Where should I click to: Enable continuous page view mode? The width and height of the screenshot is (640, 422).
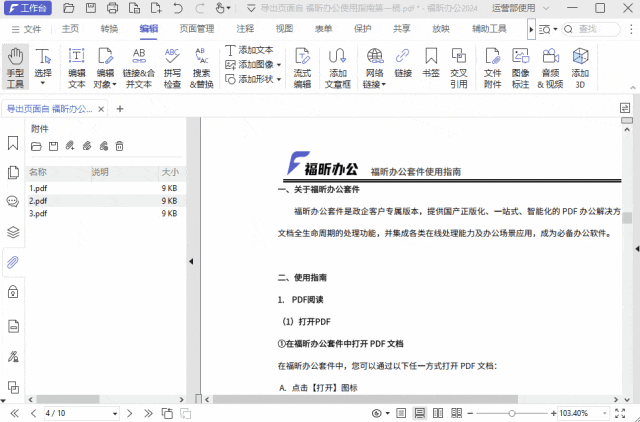(x=420, y=414)
